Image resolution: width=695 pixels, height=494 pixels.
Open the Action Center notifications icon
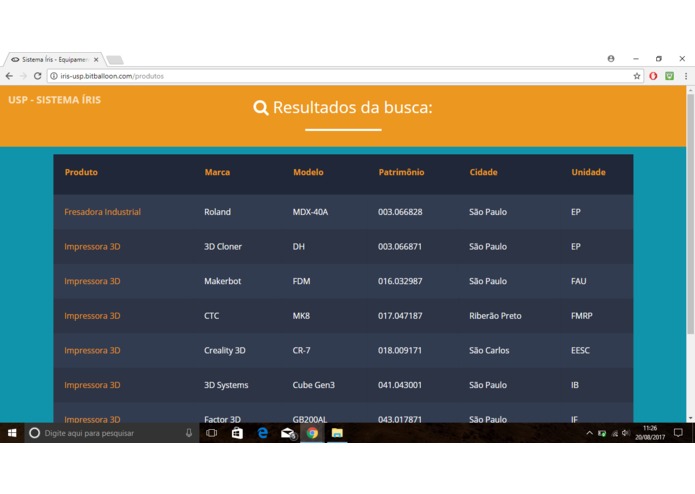tap(678, 433)
